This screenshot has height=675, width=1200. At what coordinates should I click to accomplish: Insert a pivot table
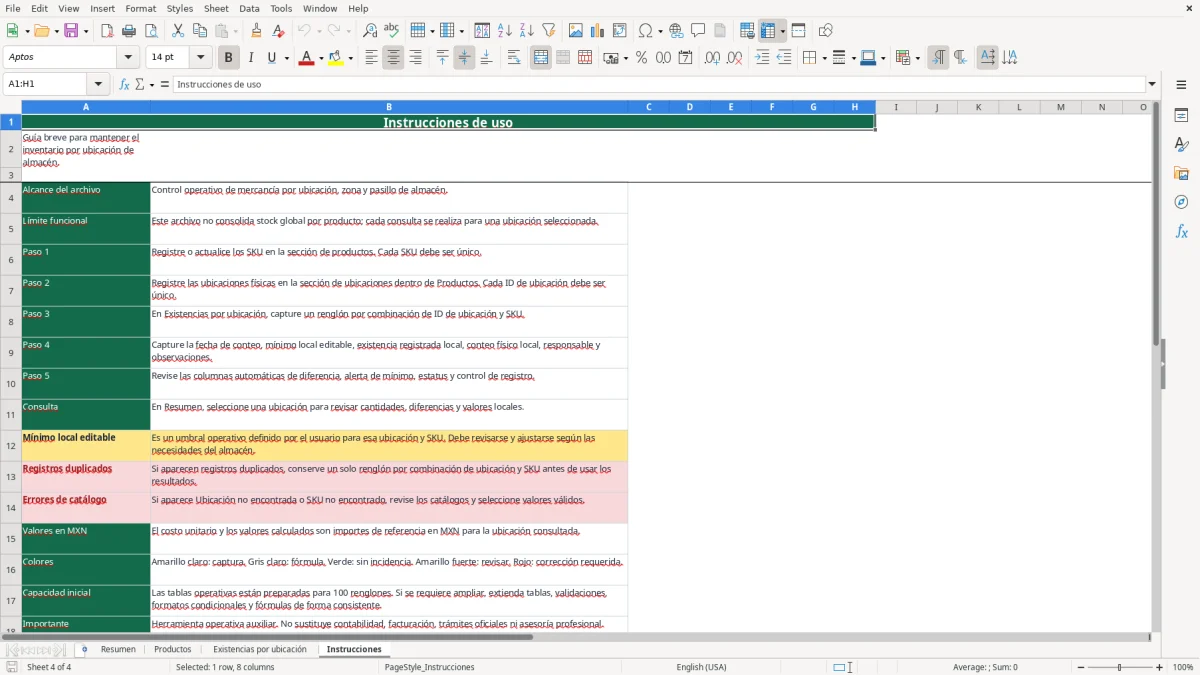click(x=619, y=31)
